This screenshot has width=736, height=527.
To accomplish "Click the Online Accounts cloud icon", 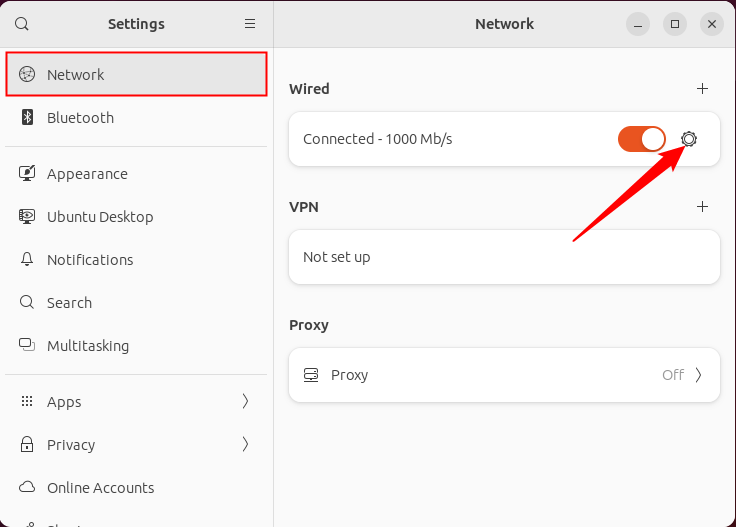I will [28, 488].
